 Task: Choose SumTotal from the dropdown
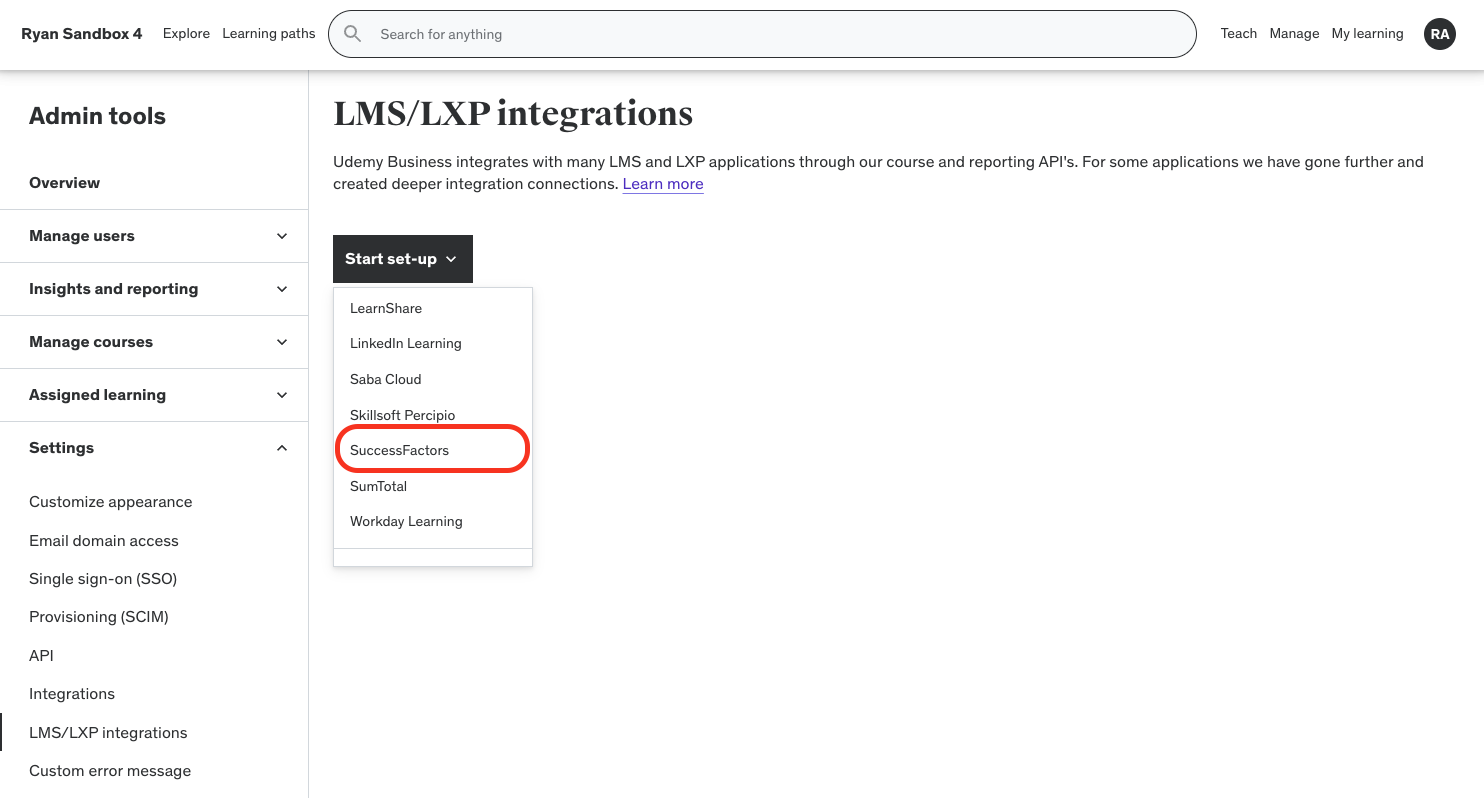[x=432, y=486]
